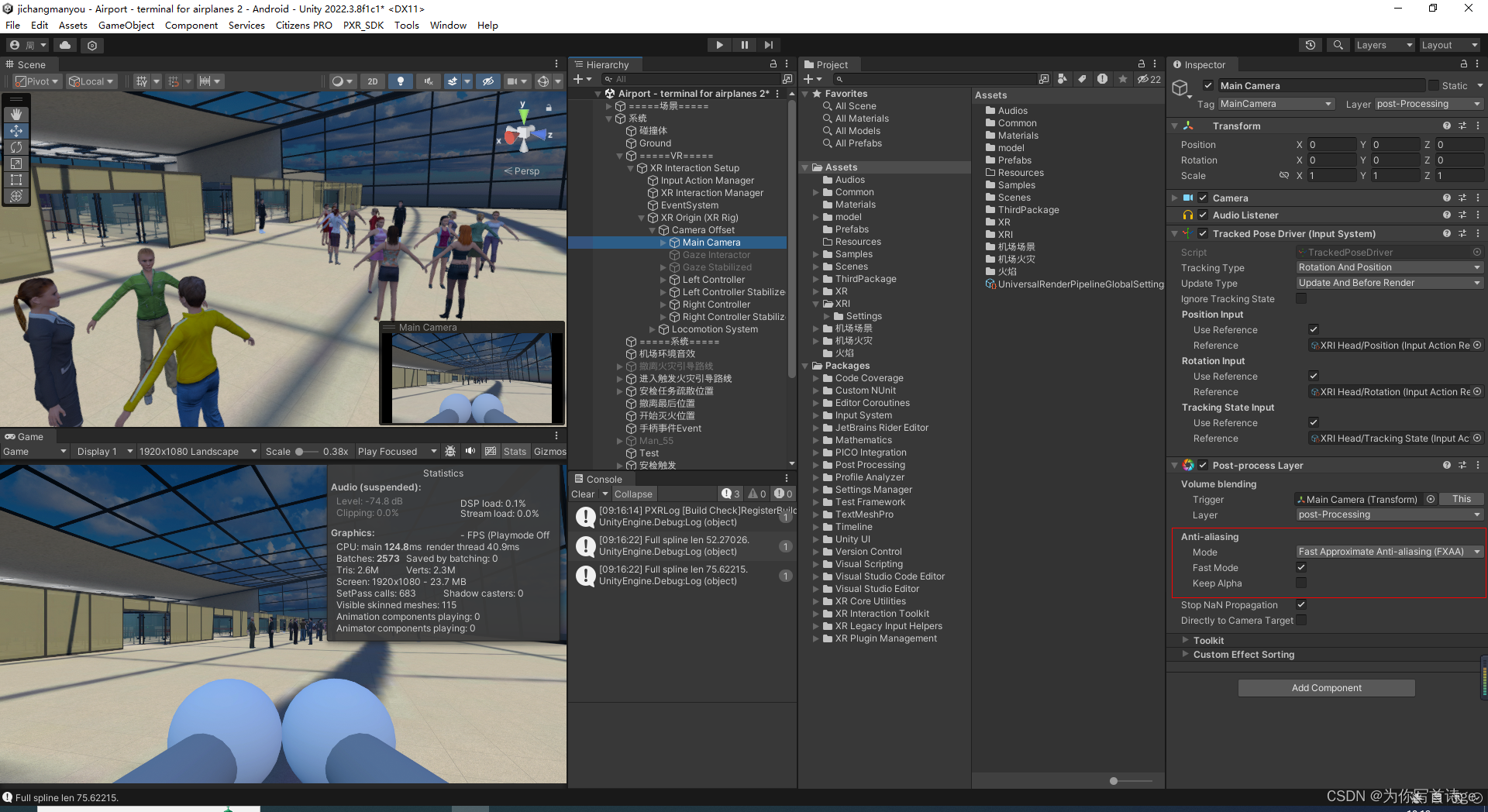Open the PXR_SDK menu
This screenshot has height=812, width=1488.
point(363,25)
